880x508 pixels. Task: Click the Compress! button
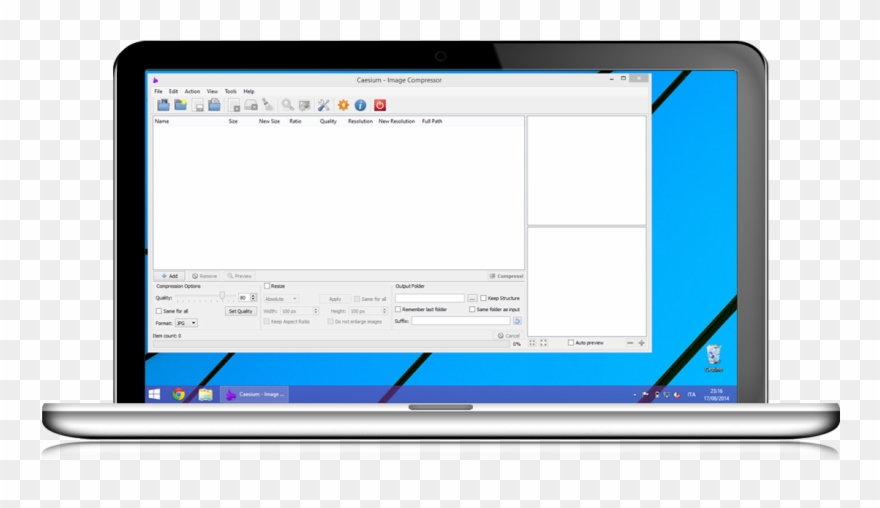[506, 276]
